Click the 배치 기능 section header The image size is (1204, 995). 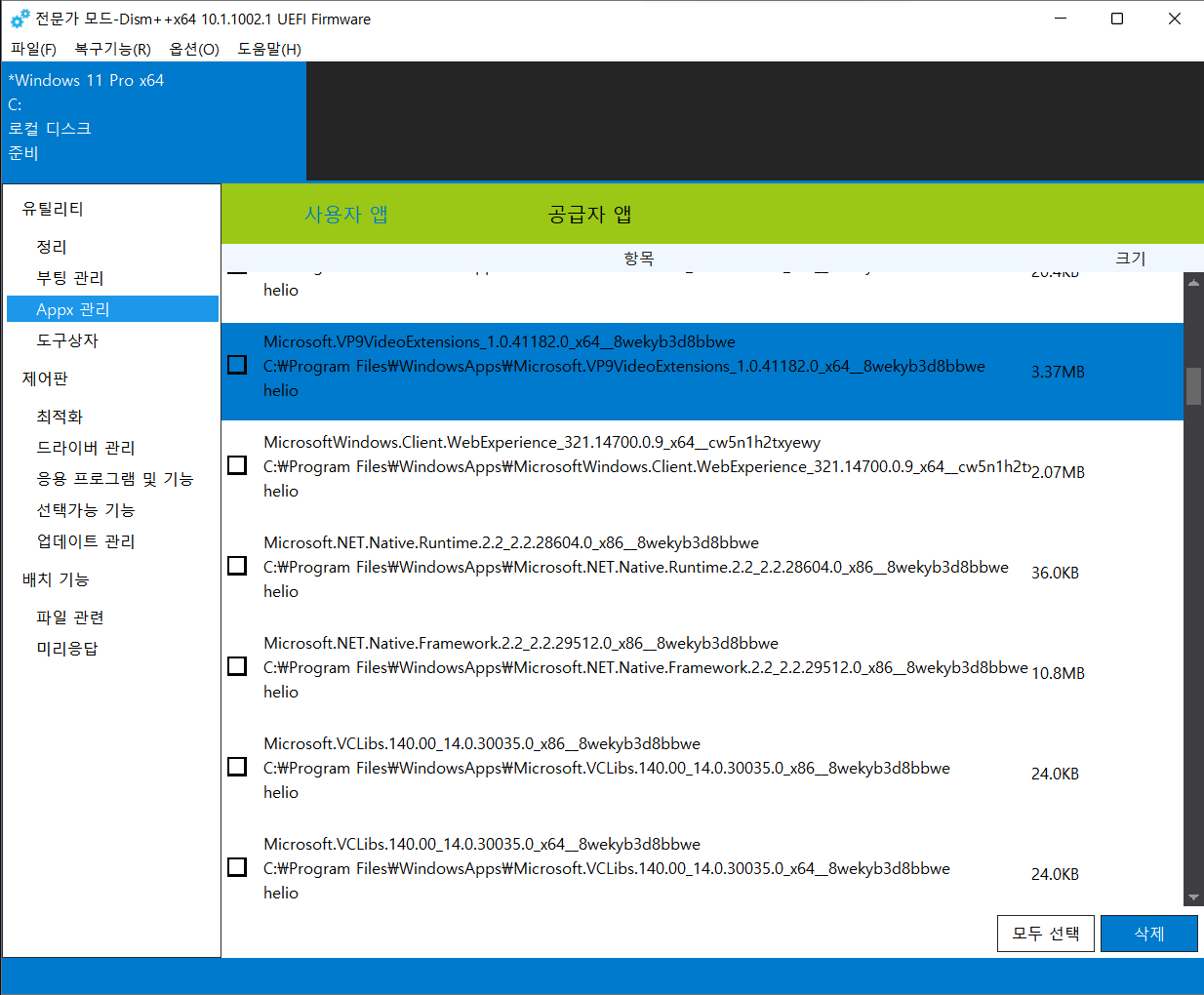click(56, 579)
